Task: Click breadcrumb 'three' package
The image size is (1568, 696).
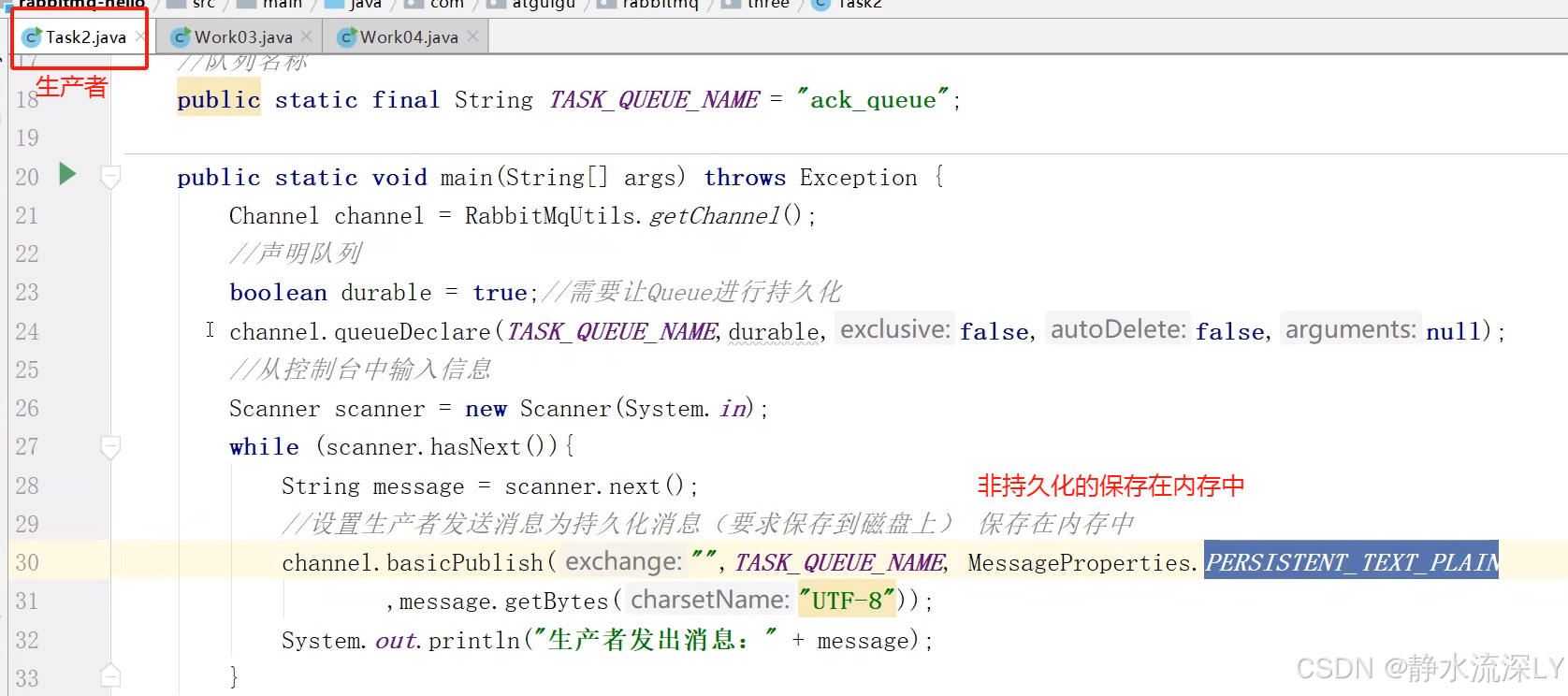Action: tap(756, 4)
